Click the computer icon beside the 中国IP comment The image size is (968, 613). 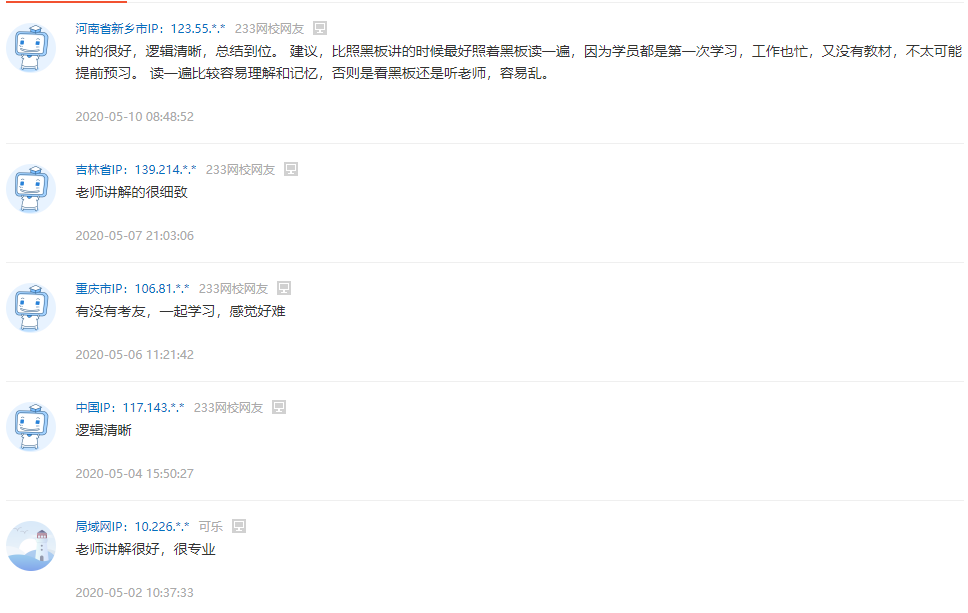point(279,407)
